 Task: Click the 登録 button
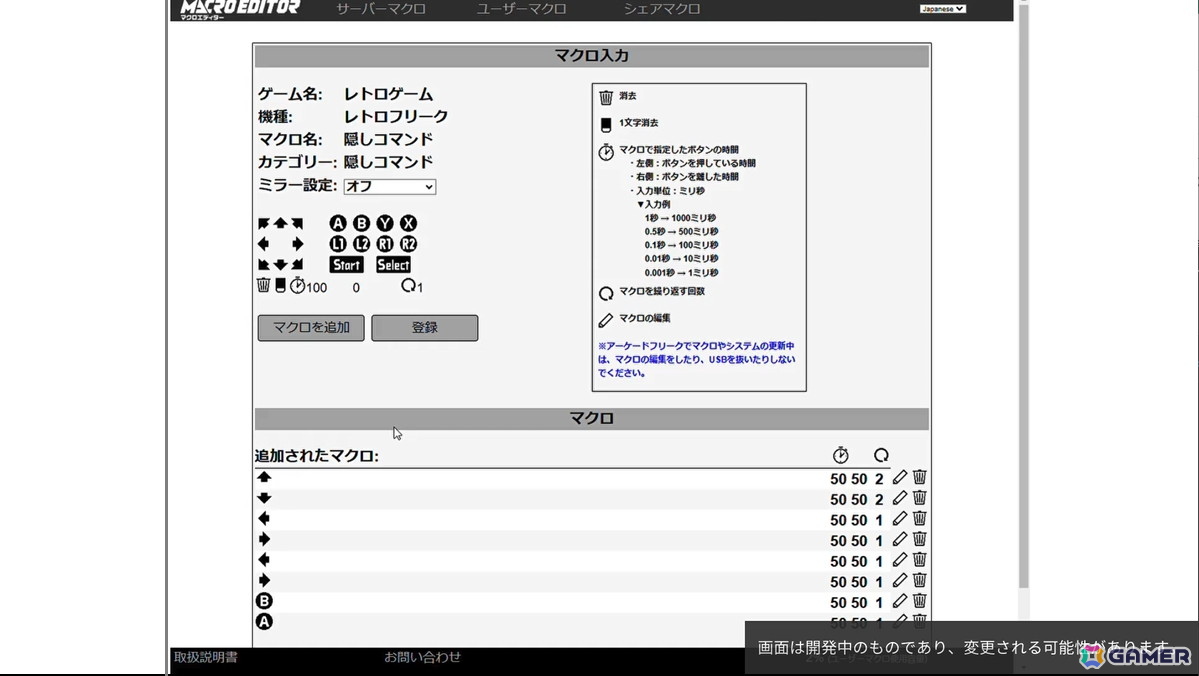pyautogui.click(x=424, y=328)
